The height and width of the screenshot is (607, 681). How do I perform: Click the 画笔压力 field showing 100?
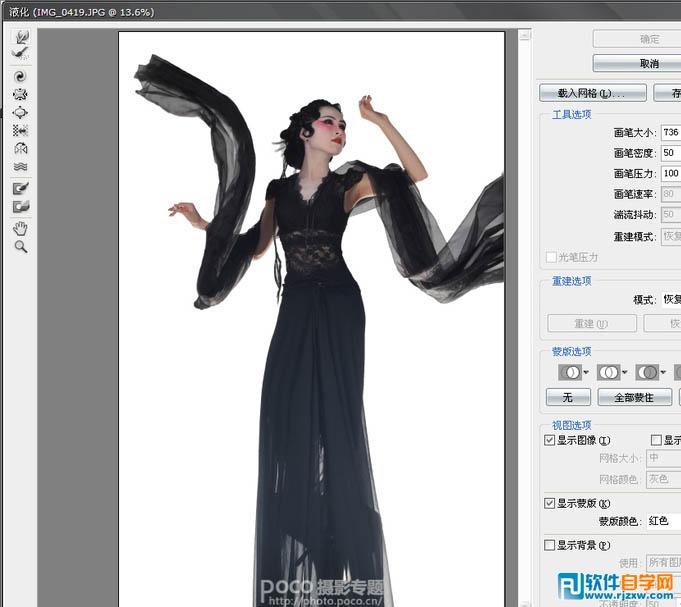pyautogui.click(x=671, y=173)
